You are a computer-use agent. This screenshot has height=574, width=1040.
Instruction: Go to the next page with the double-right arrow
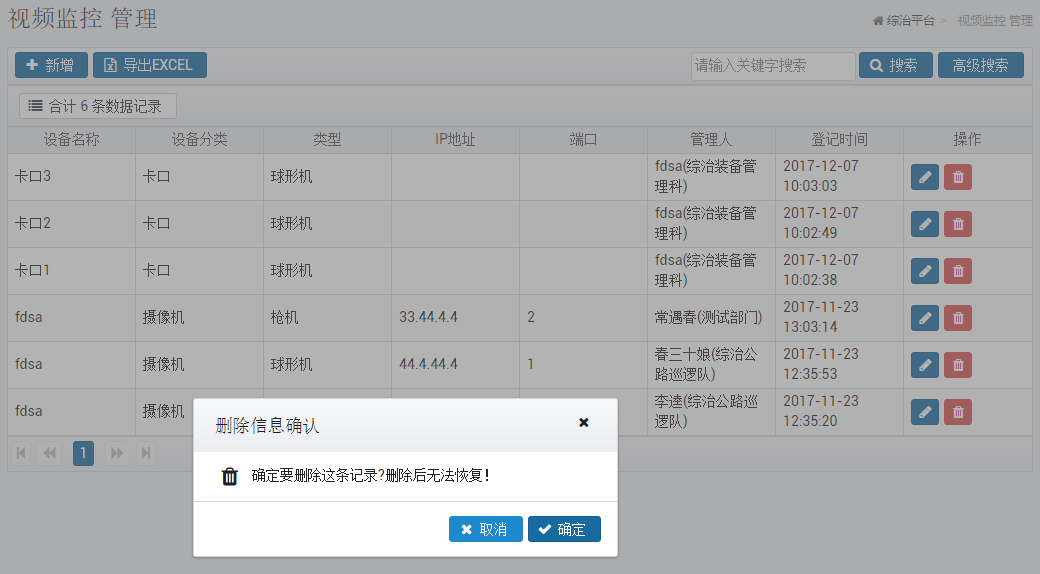click(117, 453)
